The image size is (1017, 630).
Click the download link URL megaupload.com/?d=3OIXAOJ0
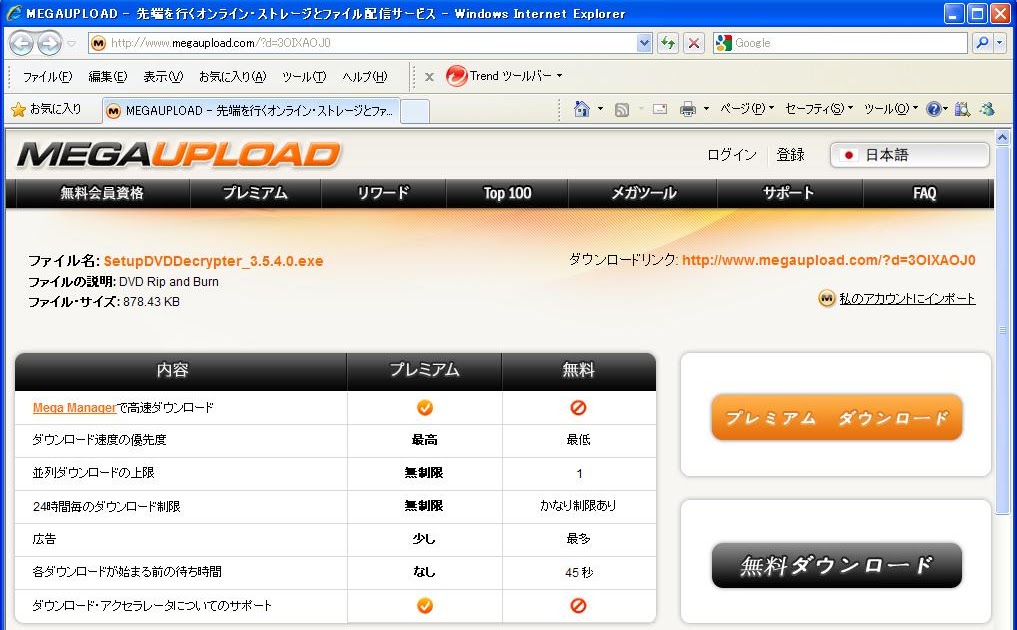[x=828, y=260]
